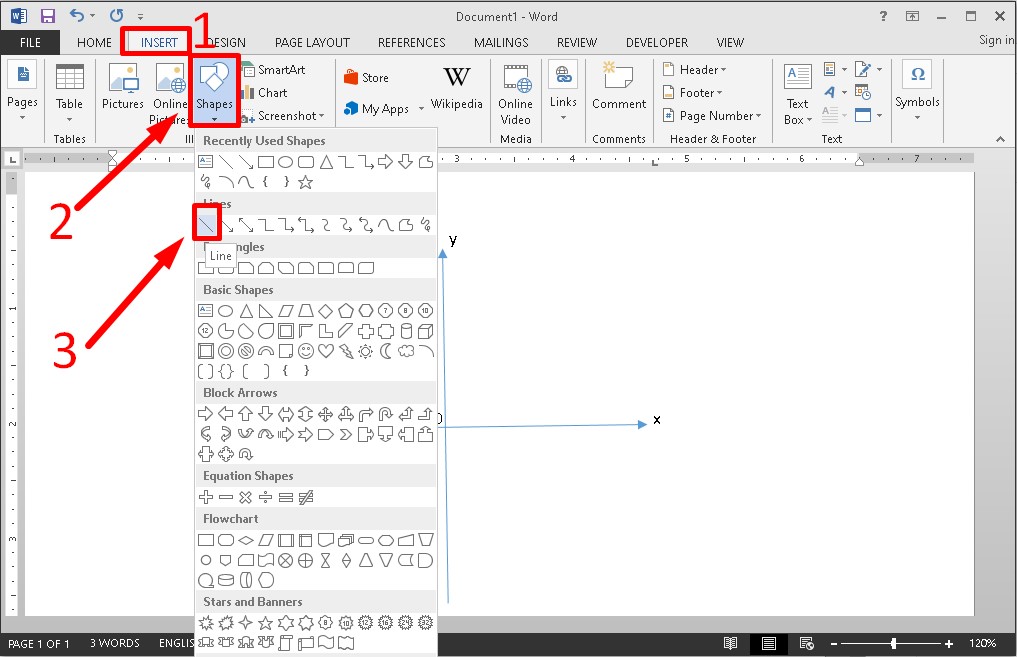Click the 120% zoom level indicator
This screenshot has width=1017, height=657.
982,643
